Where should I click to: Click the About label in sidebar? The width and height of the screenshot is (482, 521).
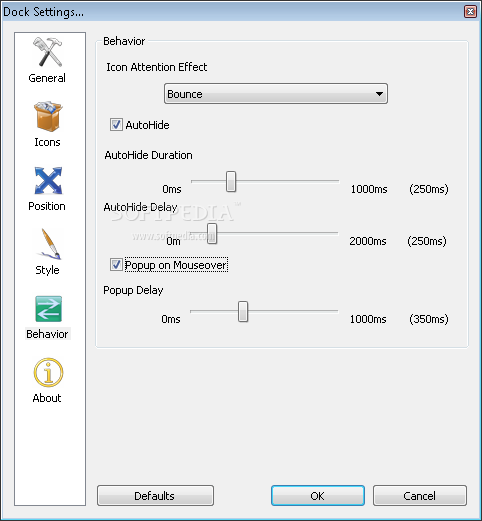(47, 398)
